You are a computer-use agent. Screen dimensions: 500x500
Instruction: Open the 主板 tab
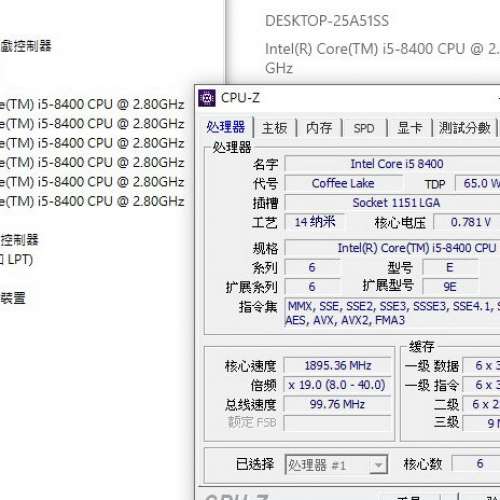pos(275,128)
